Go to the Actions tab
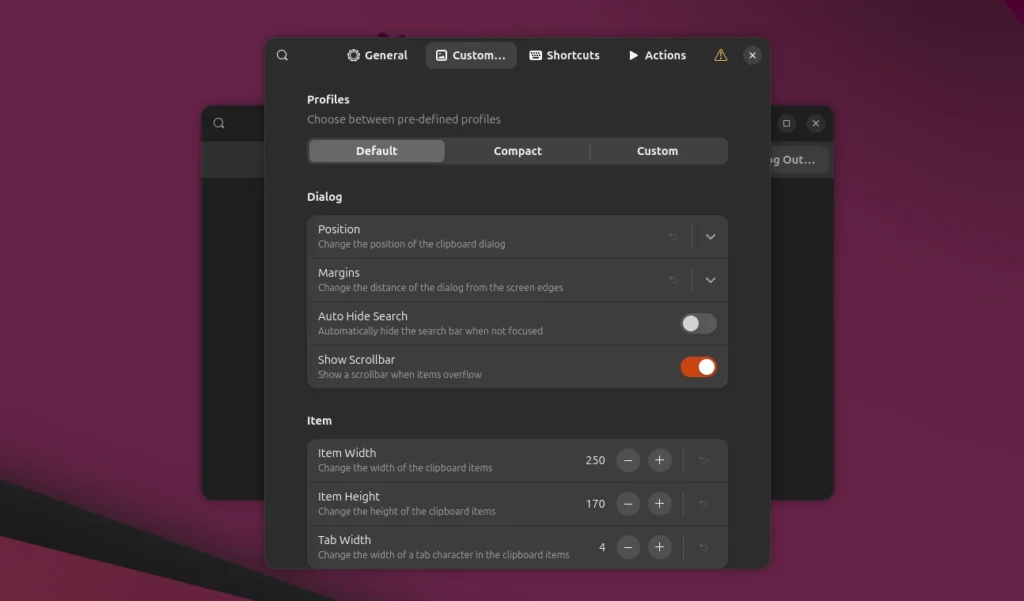1024x601 pixels. [x=656, y=56]
